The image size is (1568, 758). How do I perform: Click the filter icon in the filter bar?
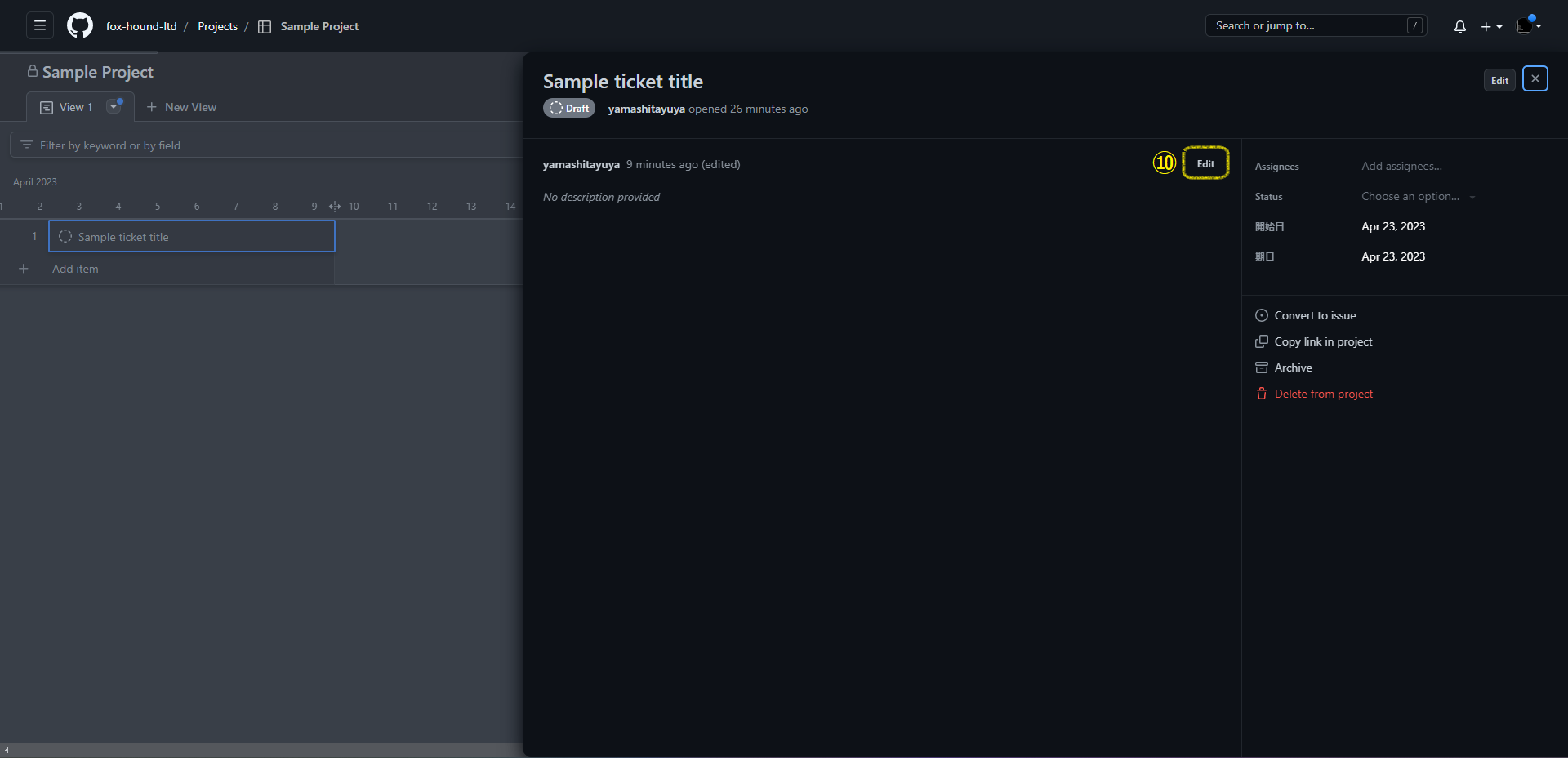tap(27, 145)
